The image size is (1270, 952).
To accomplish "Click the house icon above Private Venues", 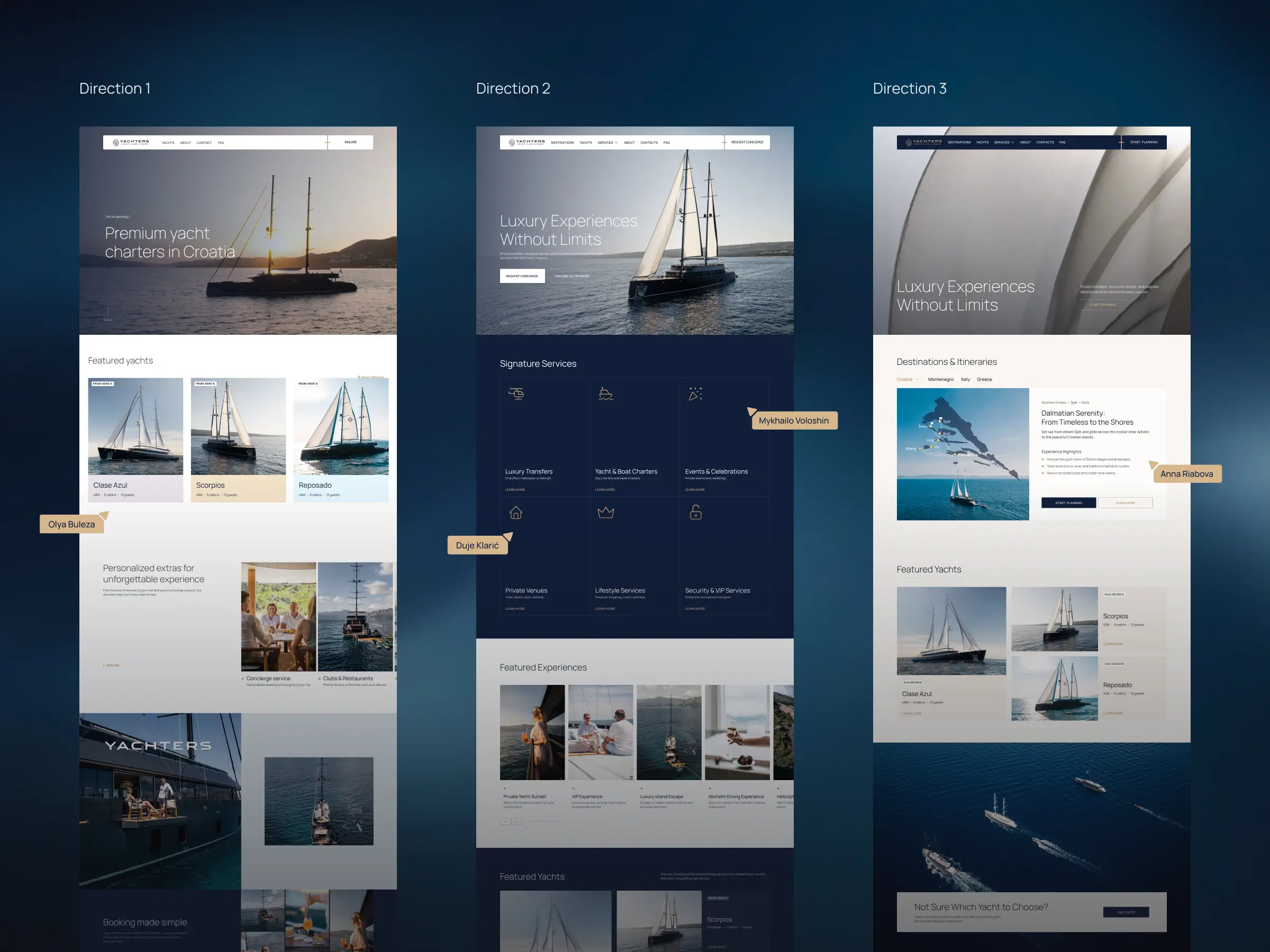I will coord(516,512).
